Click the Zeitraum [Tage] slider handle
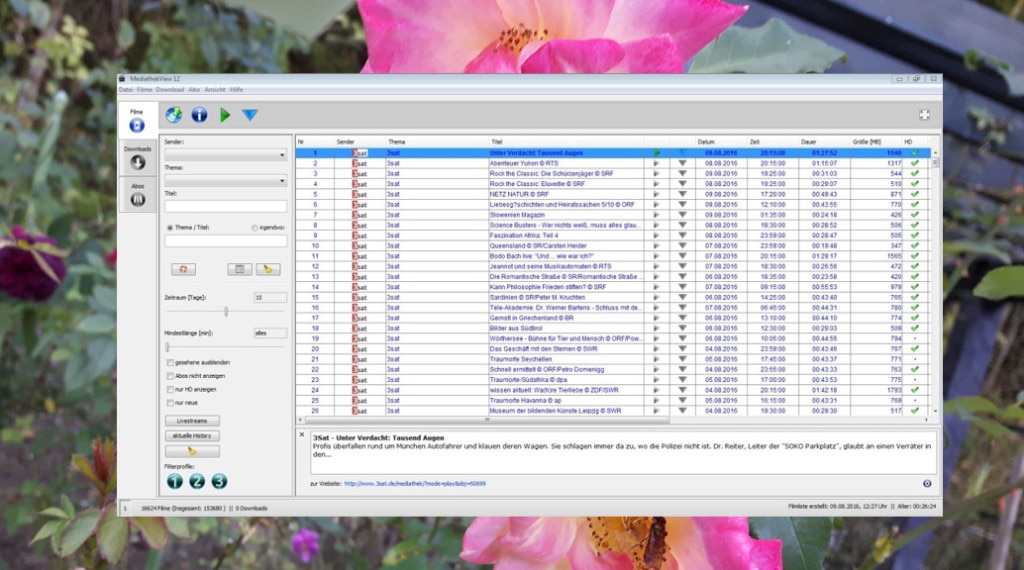Screen dimensions: 1024x570 225,312
